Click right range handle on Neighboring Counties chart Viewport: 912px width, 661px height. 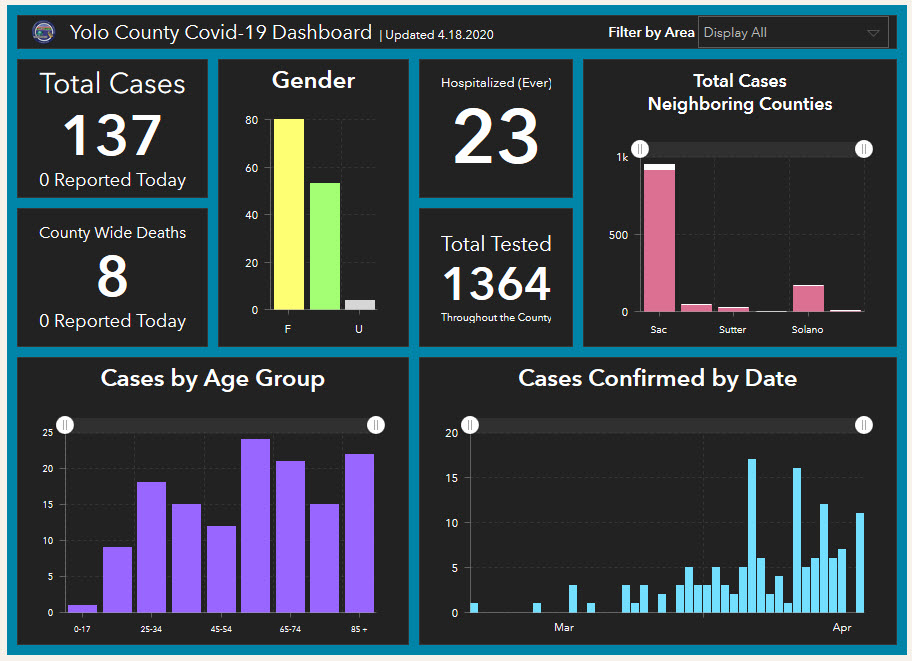coord(864,149)
